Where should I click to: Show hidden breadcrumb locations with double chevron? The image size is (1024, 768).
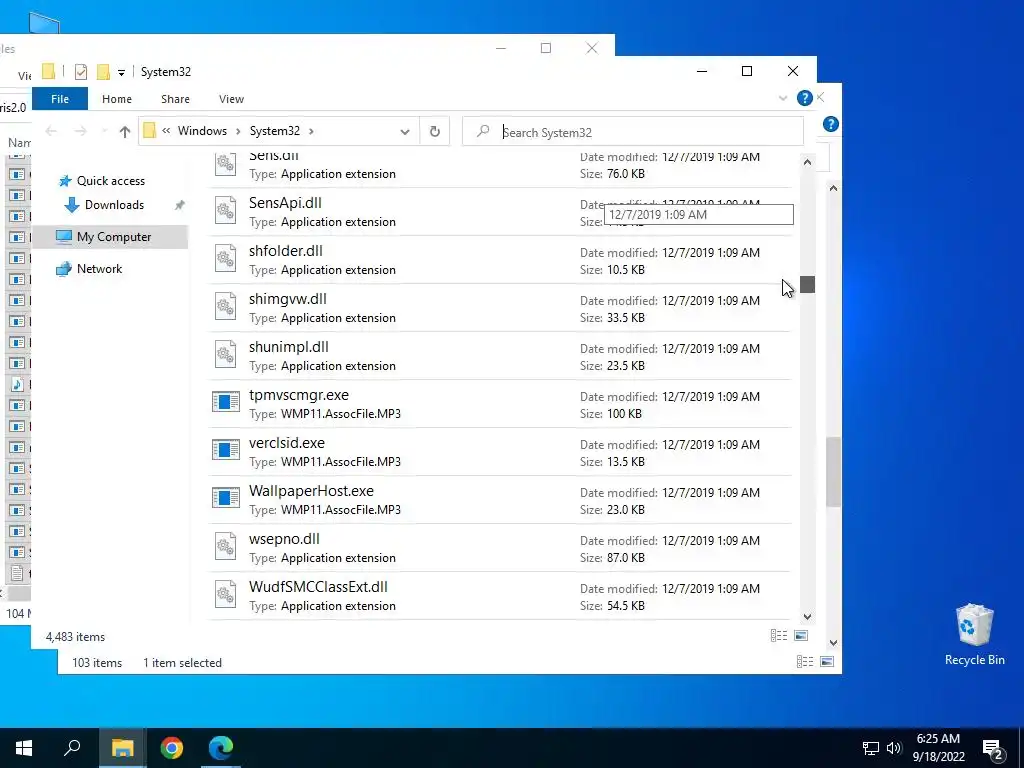(167, 131)
